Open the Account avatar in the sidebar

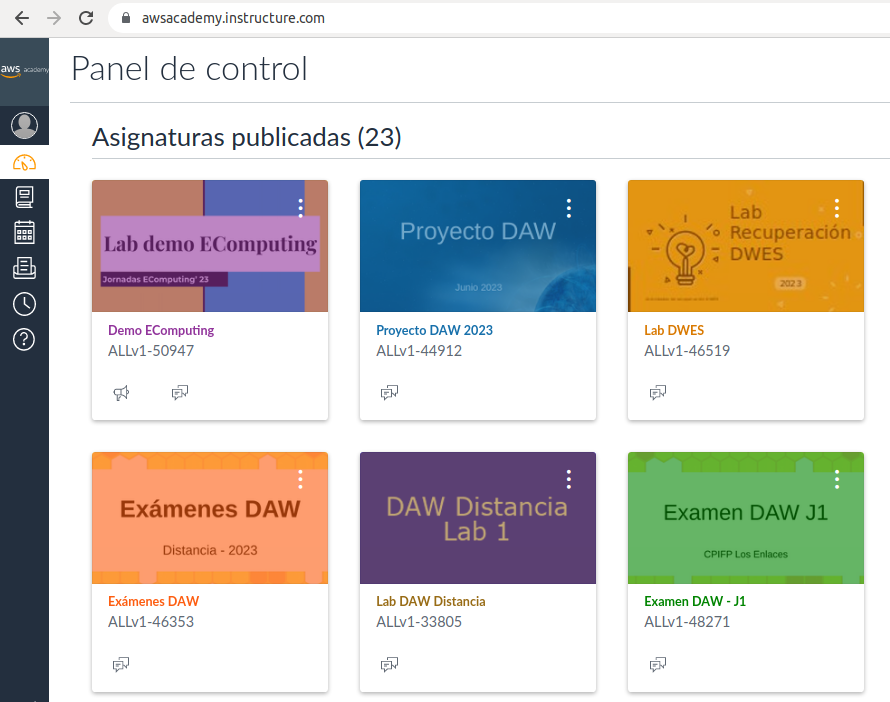pyautogui.click(x=24, y=125)
